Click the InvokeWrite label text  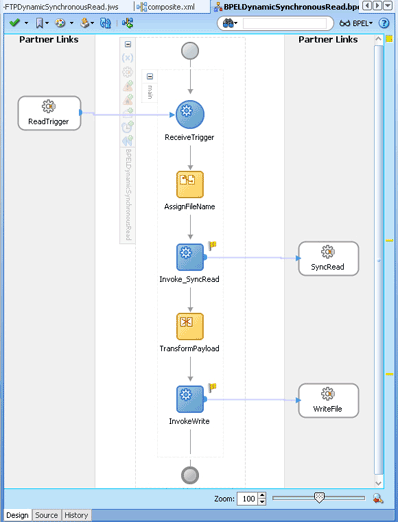[x=189, y=421]
